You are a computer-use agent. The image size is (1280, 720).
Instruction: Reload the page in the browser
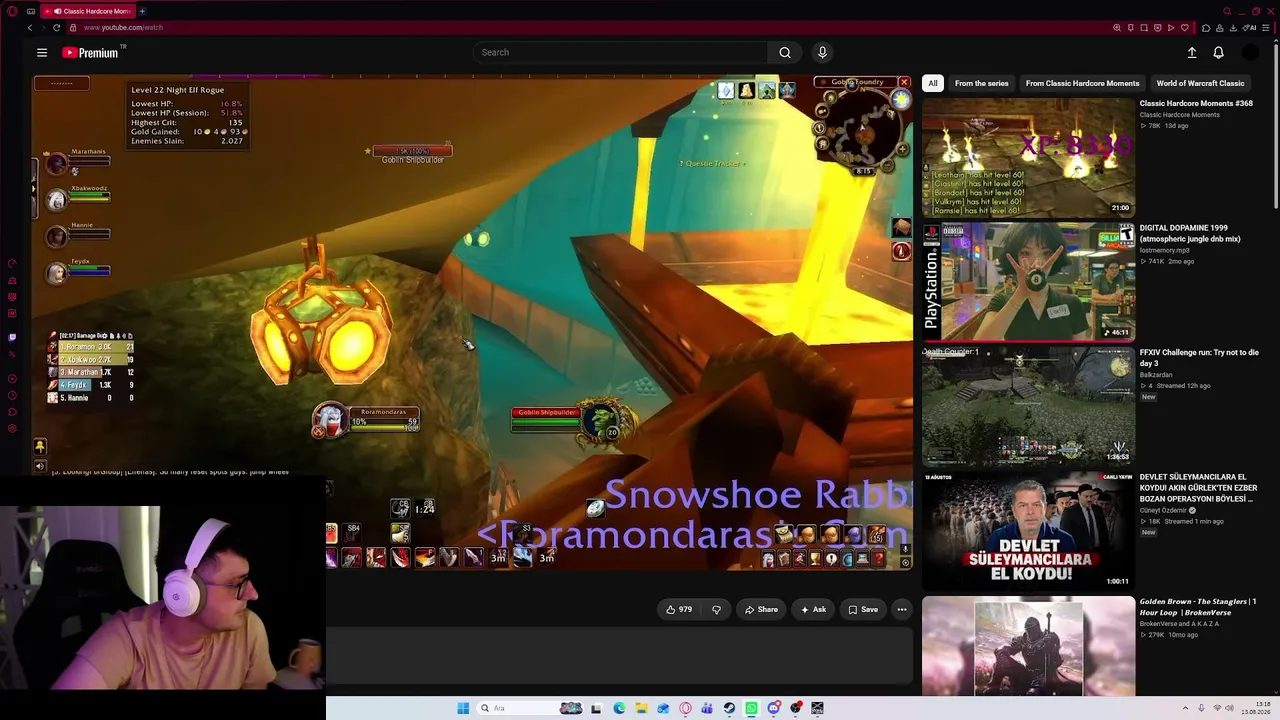(x=56, y=28)
